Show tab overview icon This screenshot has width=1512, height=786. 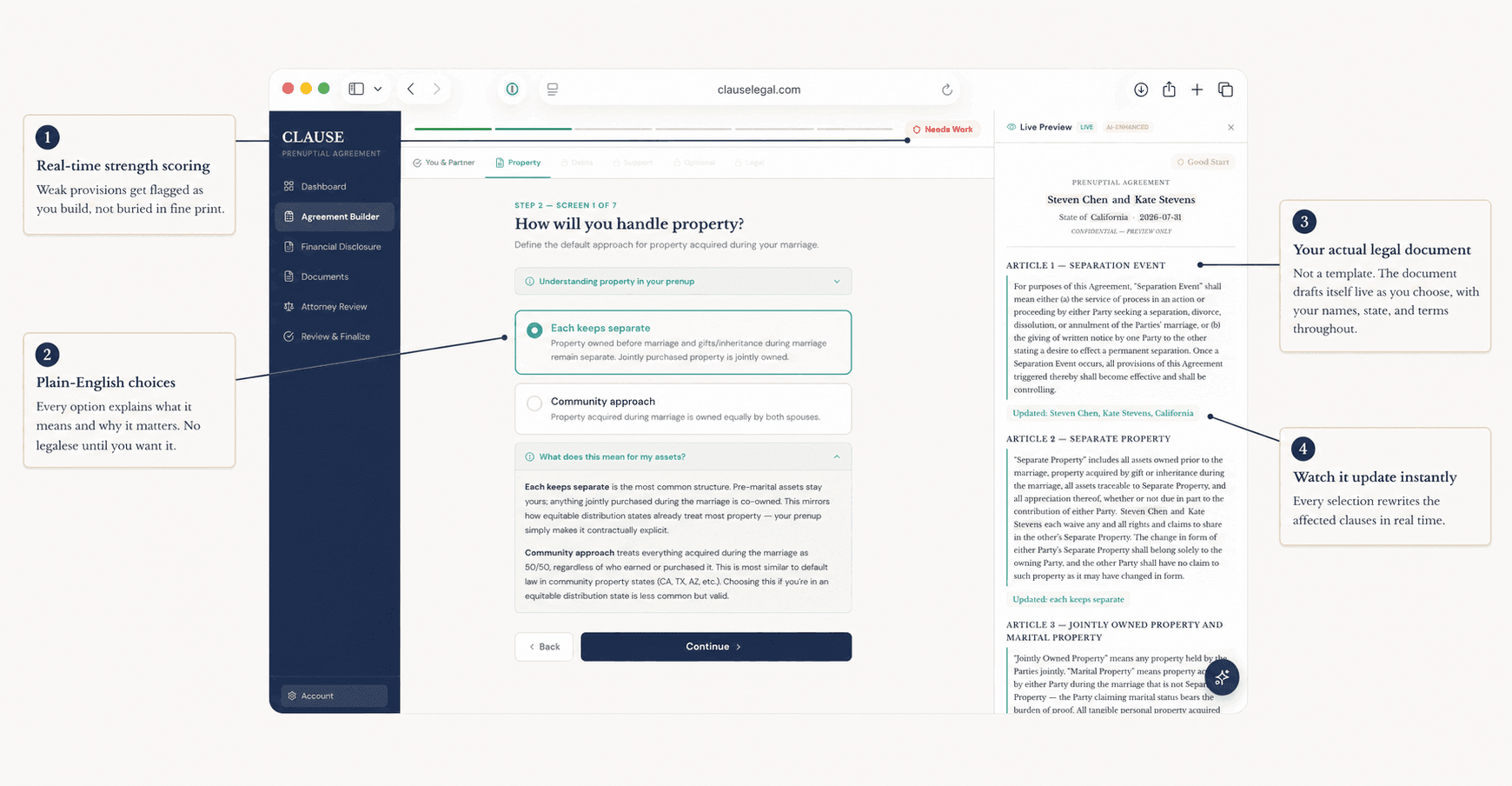[1226, 90]
